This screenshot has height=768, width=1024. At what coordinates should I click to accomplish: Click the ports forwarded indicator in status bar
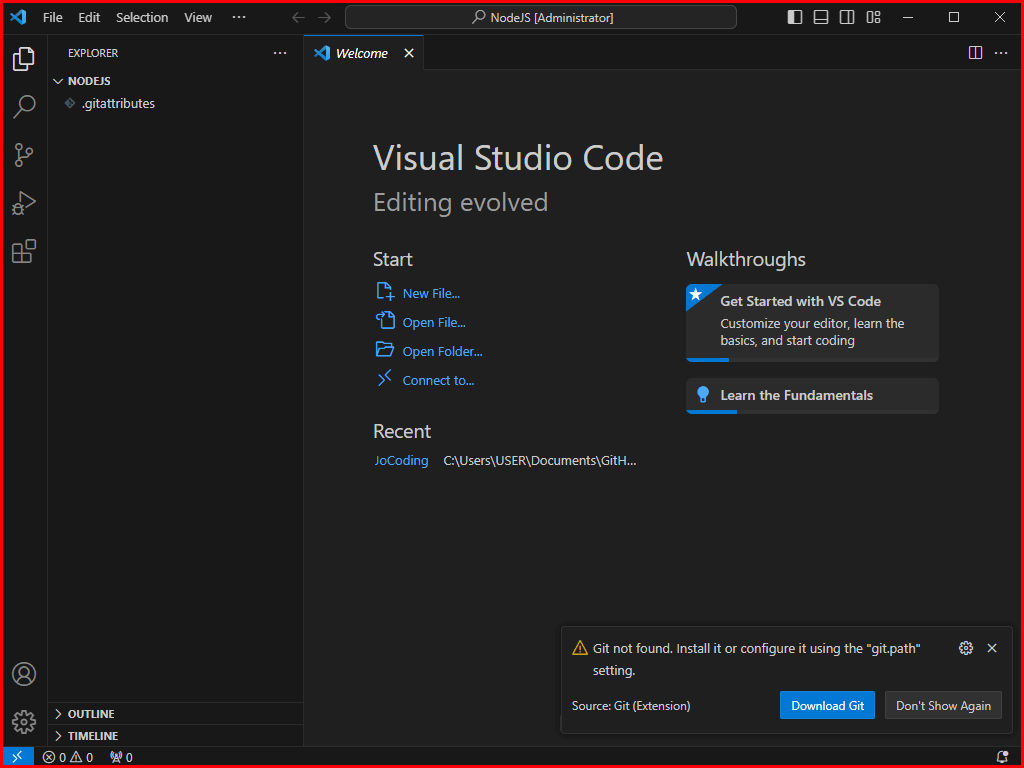pos(121,757)
